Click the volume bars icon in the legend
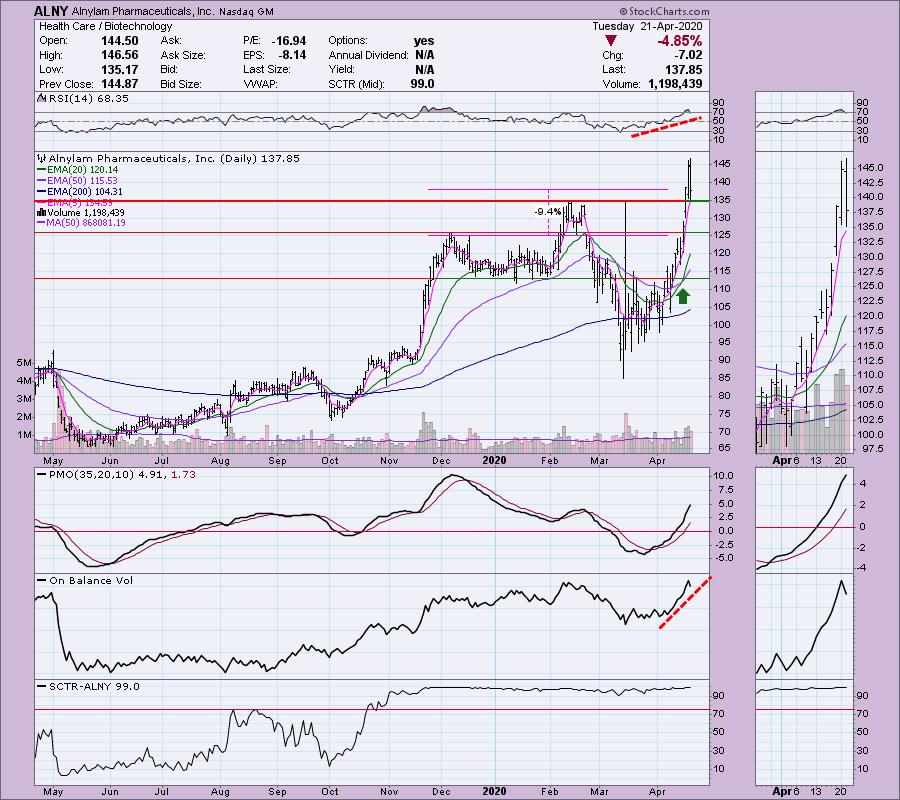This screenshot has height=800, width=900. (x=41, y=213)
